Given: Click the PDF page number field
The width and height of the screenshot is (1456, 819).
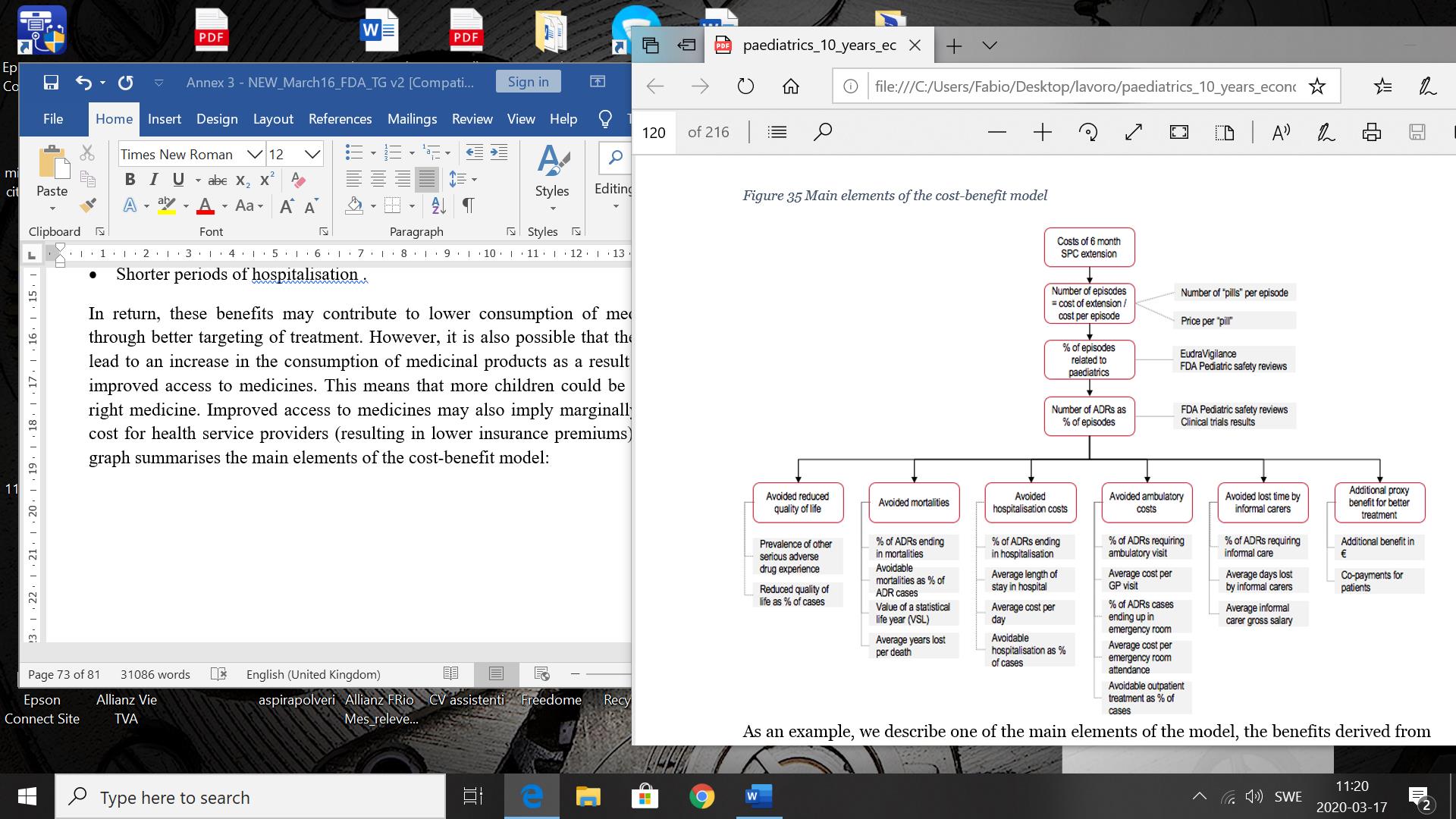Looking at the screenshot, I should [654, 133].
